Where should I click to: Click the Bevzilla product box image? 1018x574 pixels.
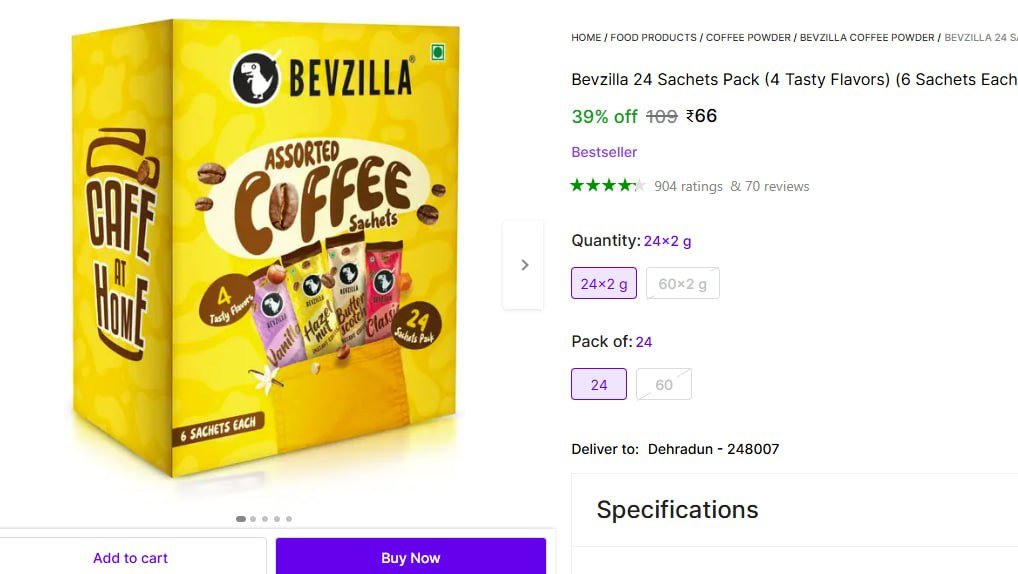pyautogui.click(x=265, y=250)
